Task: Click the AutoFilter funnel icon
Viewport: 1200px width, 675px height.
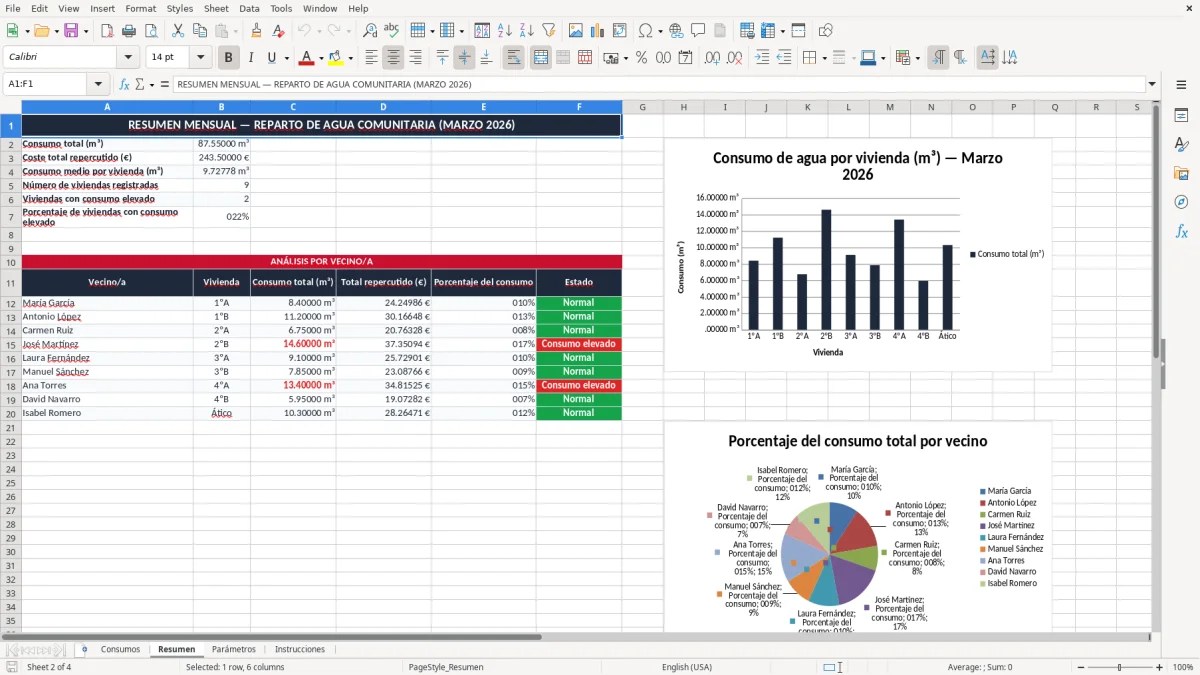Action: pyautogui.click(x=548, y=31)
